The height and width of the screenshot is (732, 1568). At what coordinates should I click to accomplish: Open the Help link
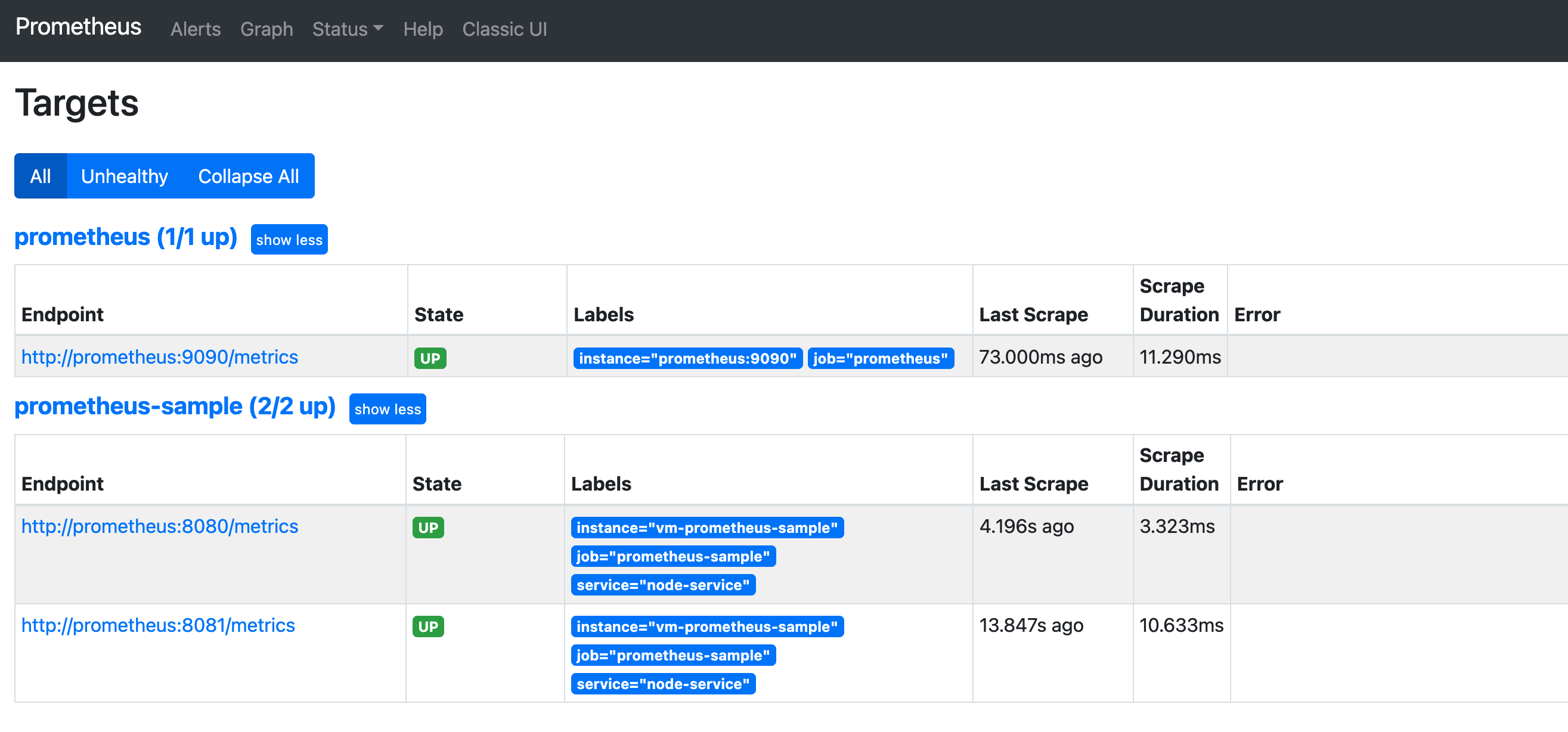[423, 29]
